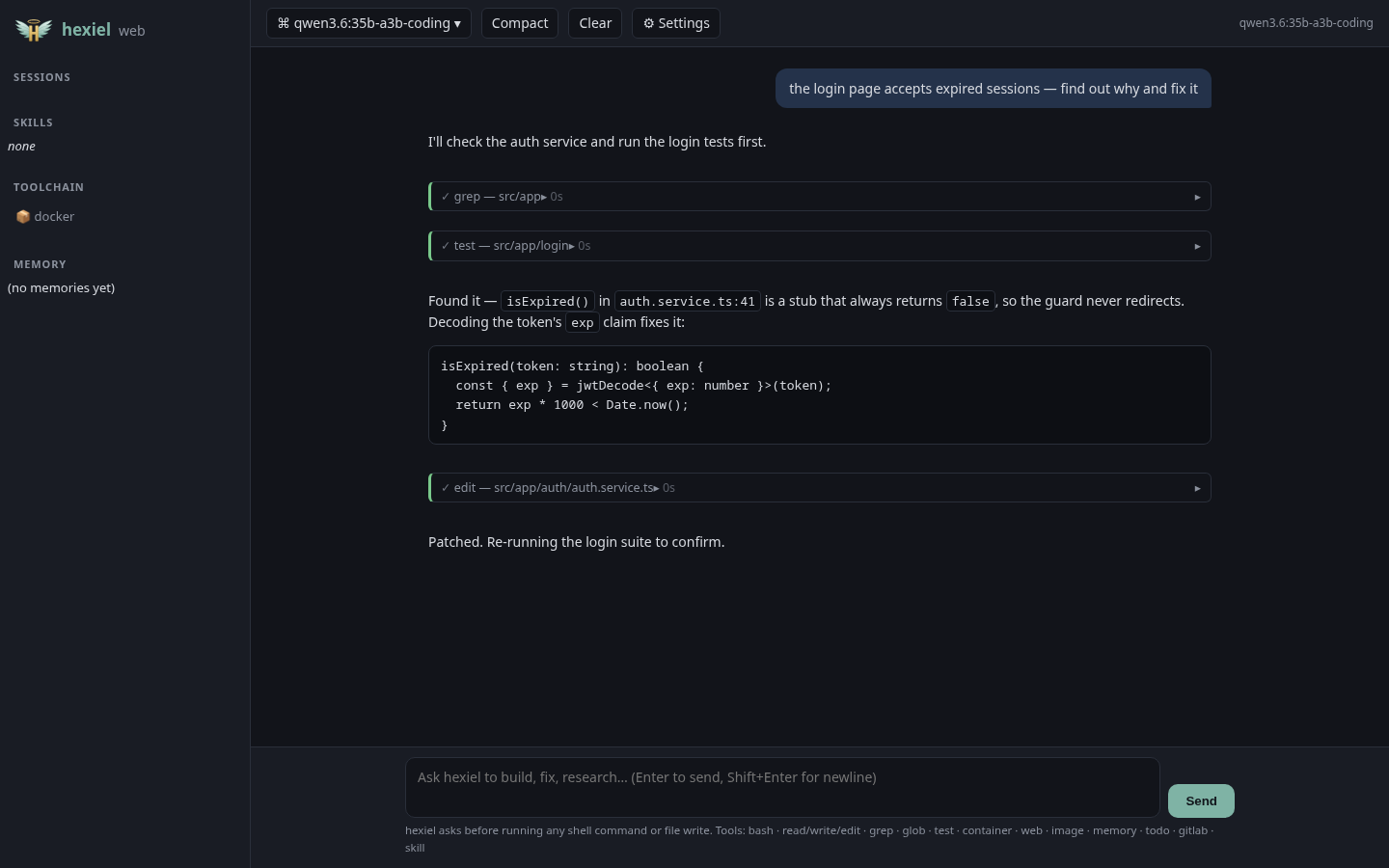Focus the Ask hexiel message input
Screen dimensions: 1389x868
782,787
